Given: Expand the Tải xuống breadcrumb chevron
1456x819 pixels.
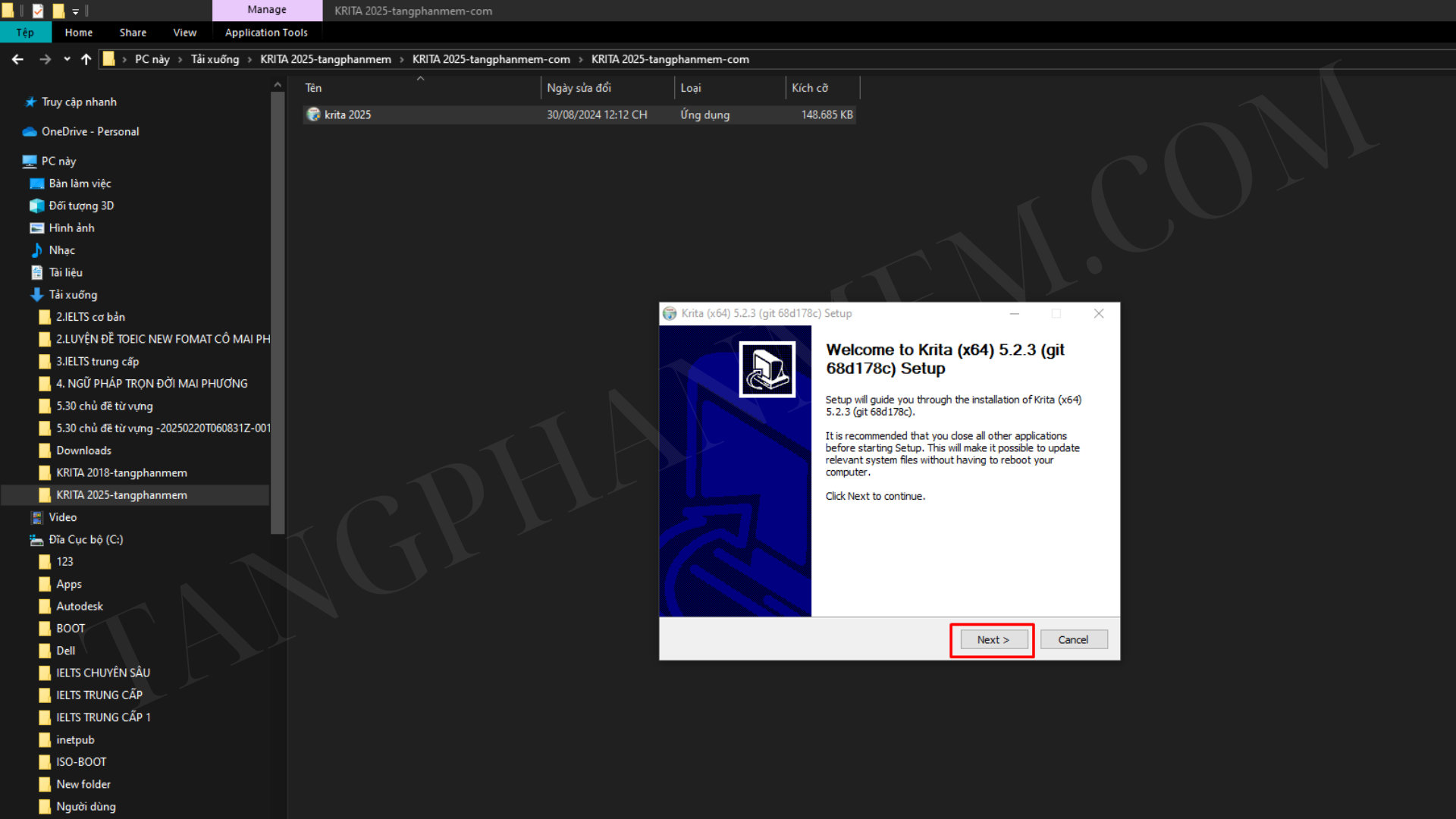Looking at the screenshot, I should [x=249, y=59].
